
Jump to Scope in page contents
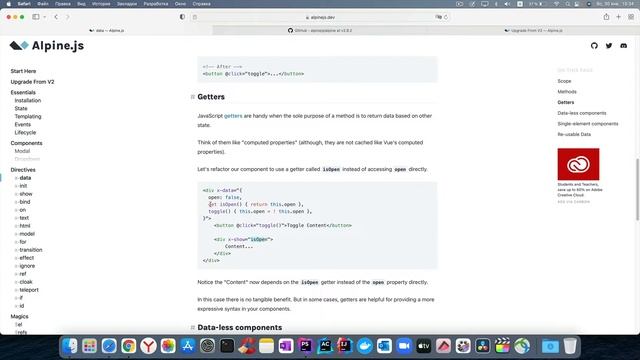564,81
